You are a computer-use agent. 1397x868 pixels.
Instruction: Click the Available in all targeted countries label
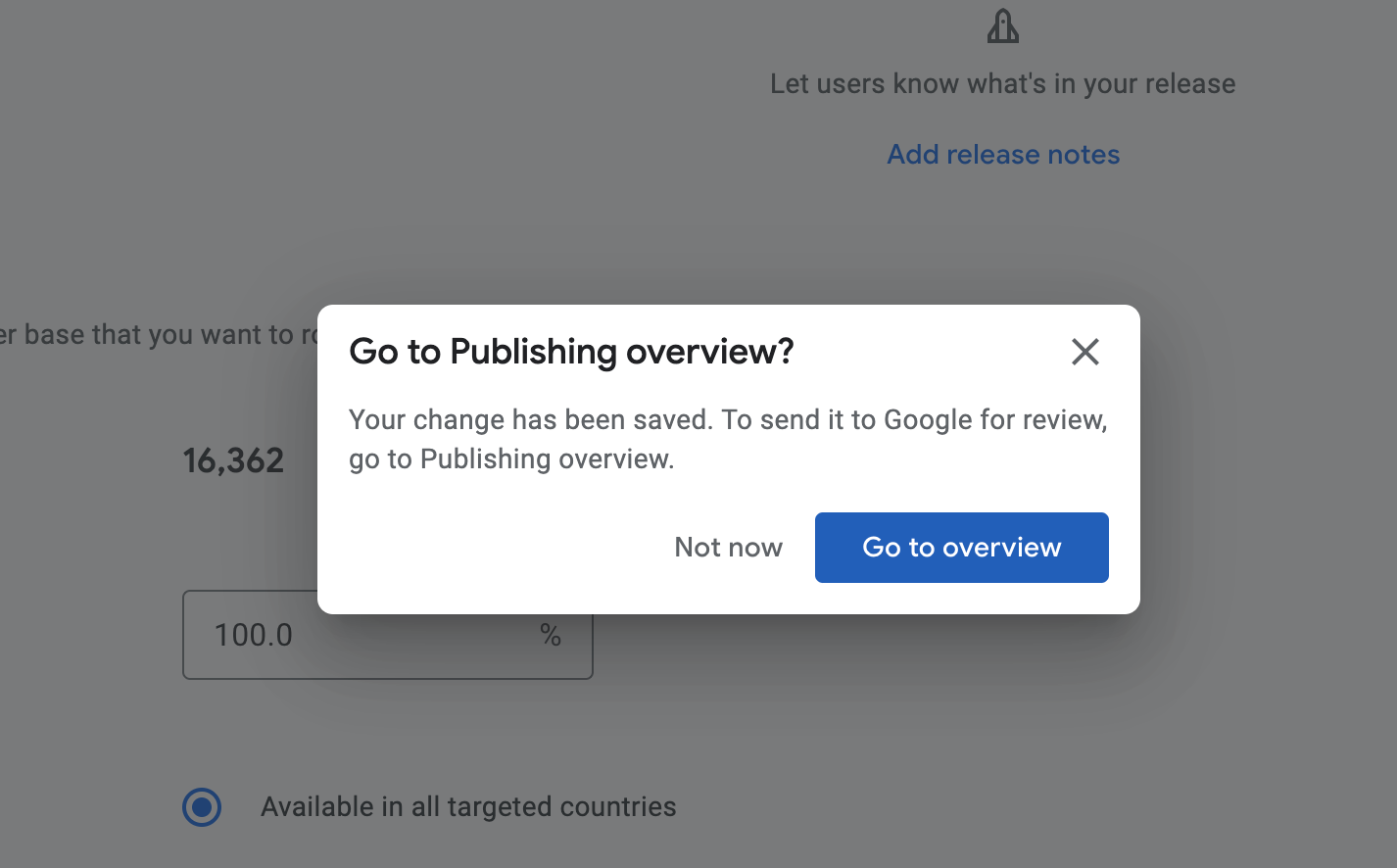tap(467, 807)
